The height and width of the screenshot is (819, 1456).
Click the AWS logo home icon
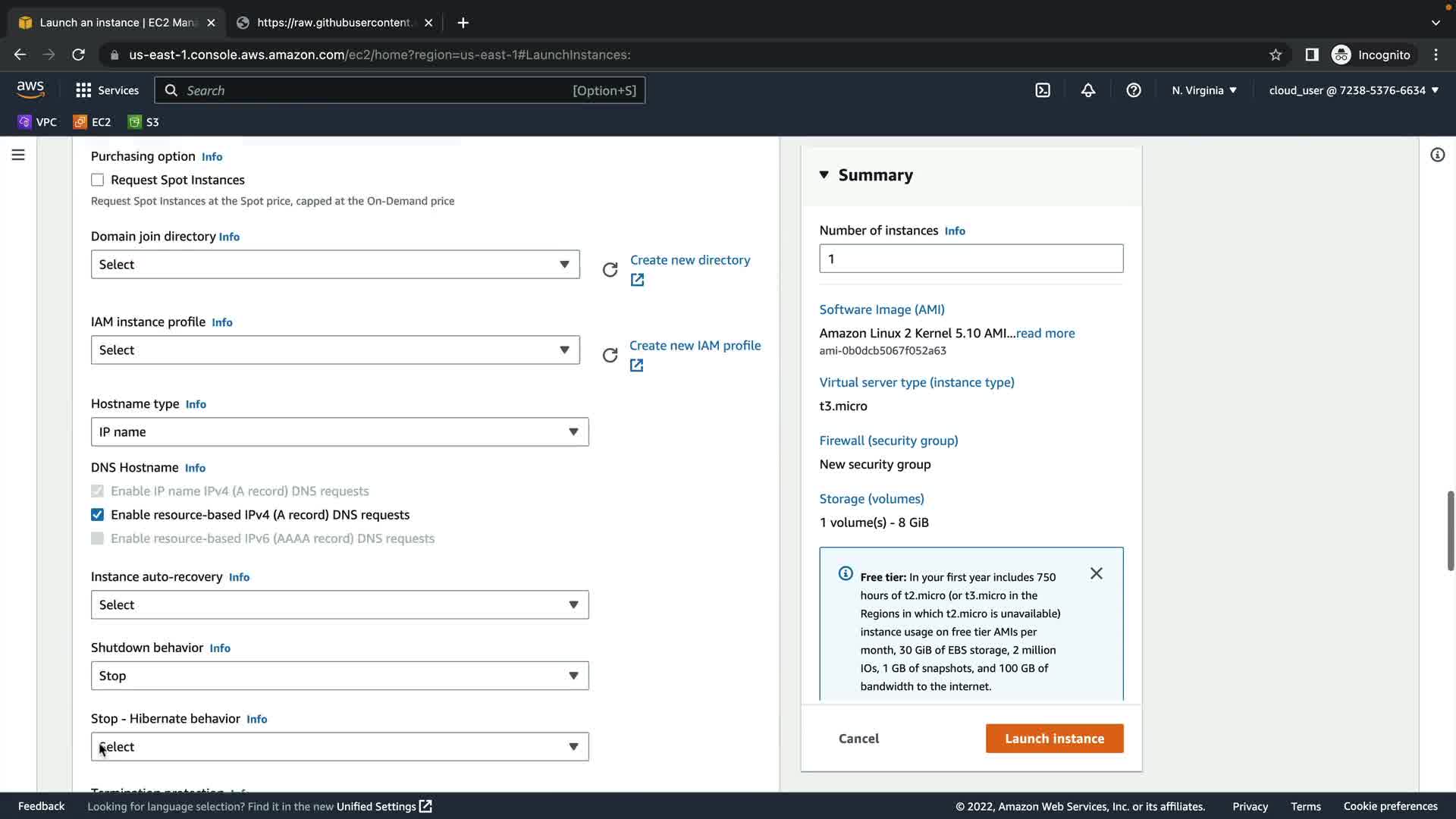(30, 89)
